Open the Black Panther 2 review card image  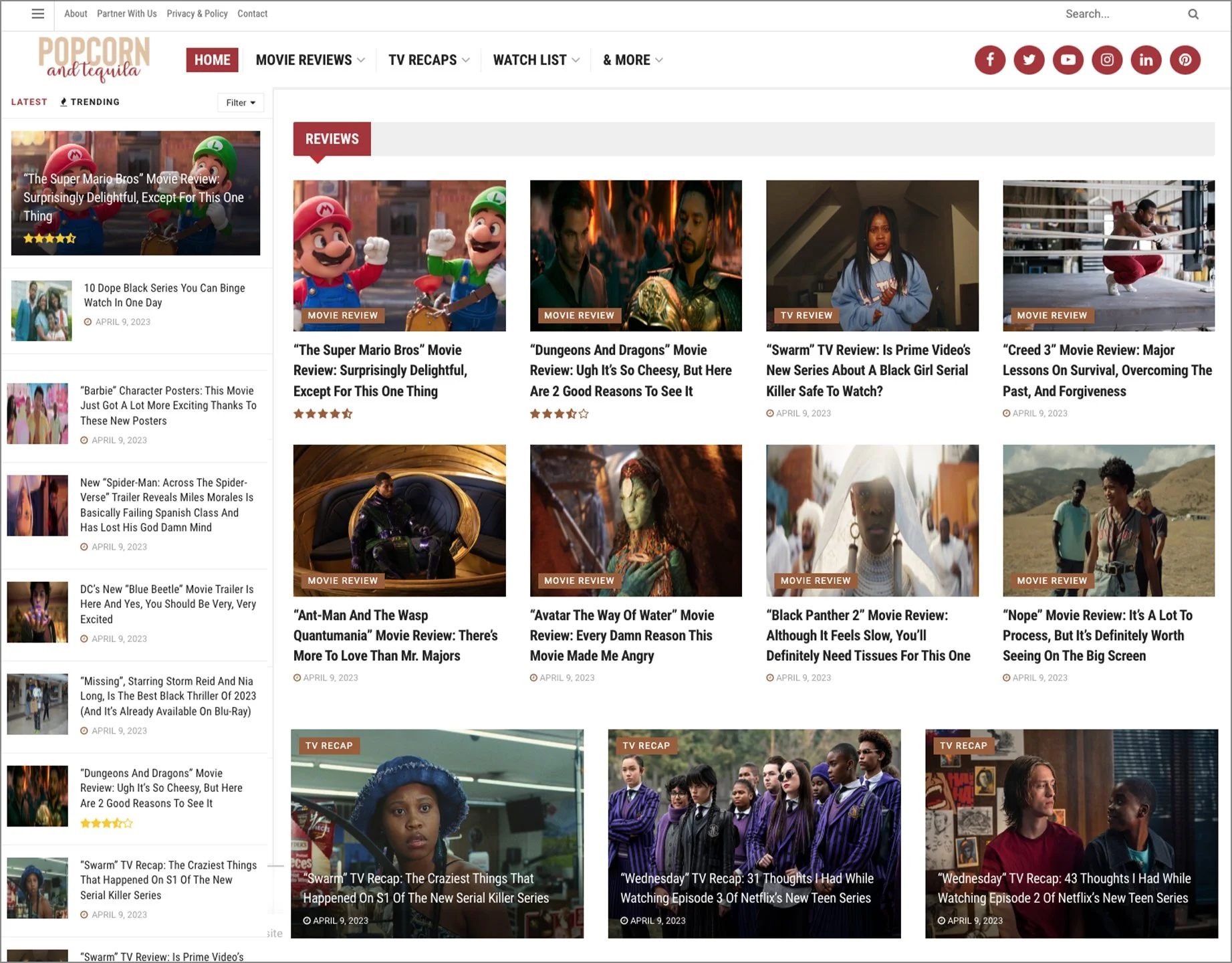(x=872, y=520)
